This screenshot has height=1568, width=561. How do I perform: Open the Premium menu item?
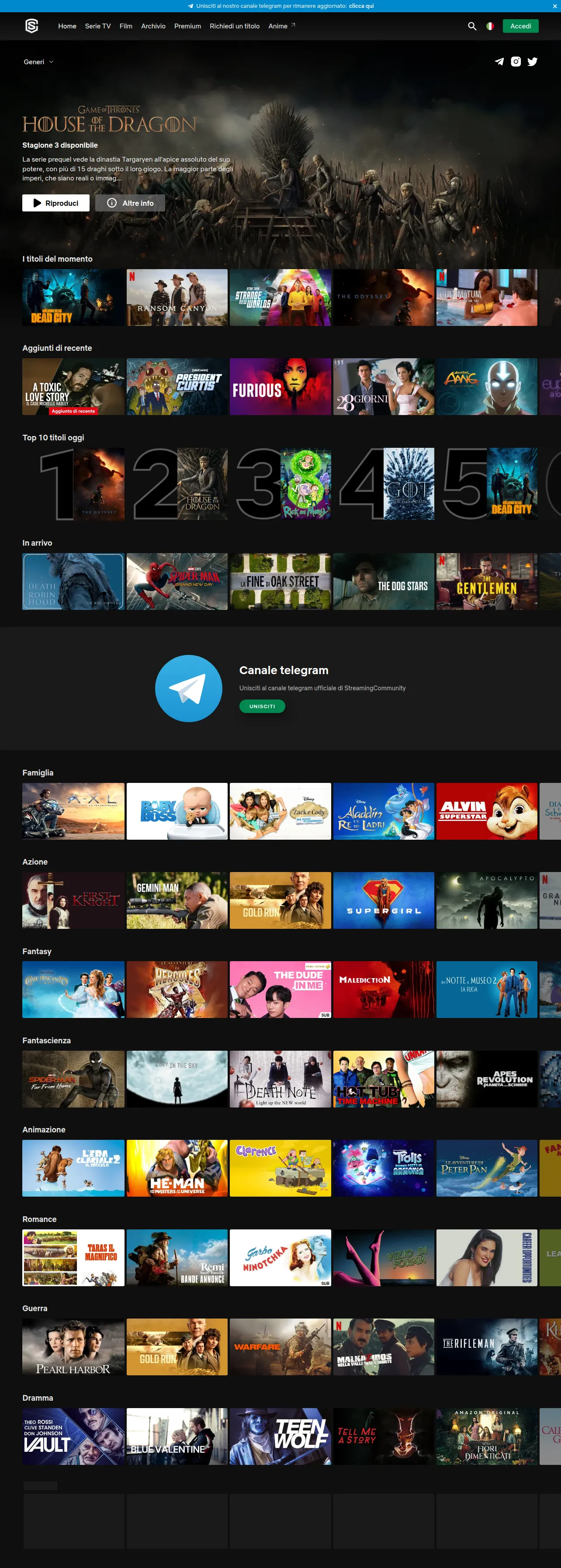187,26
